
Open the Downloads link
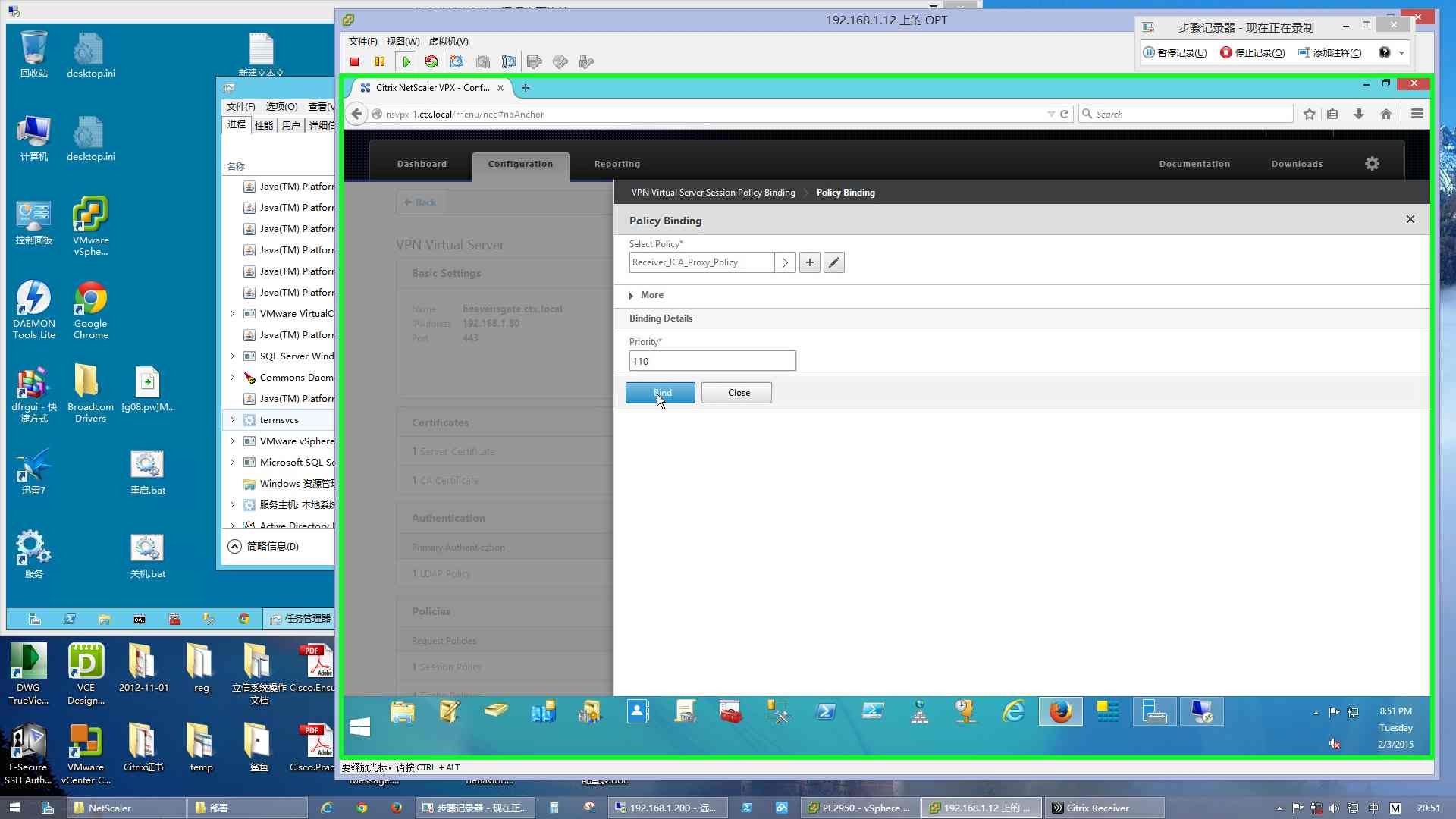pyautogui.click(x=1297, y=164)
